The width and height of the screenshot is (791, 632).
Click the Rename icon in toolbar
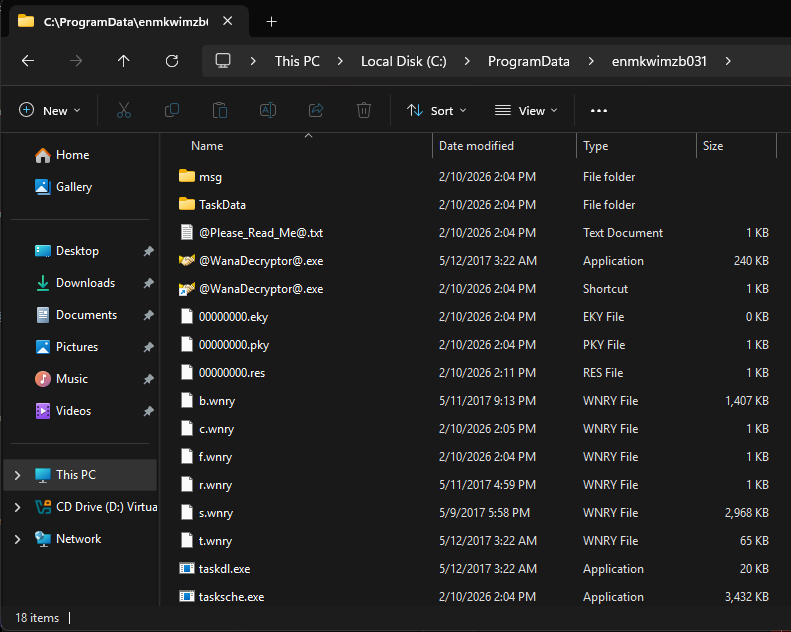pos(268,110)
